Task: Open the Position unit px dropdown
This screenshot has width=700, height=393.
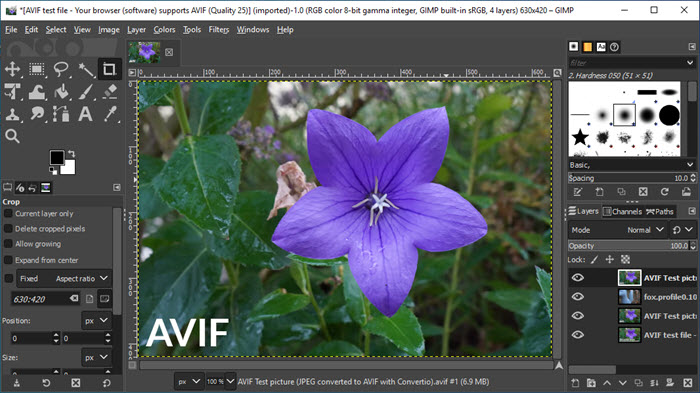Action: [96, 321]
